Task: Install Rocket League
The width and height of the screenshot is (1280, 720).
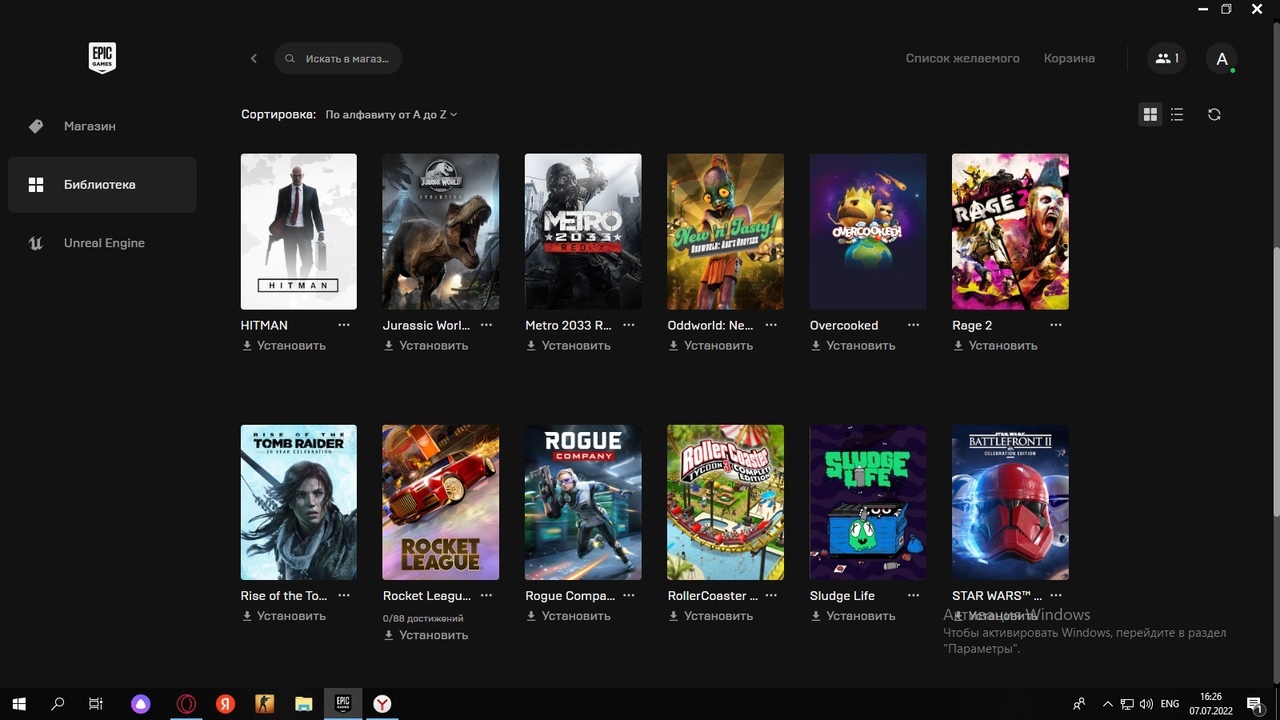Action: click(x=426, y=635)
